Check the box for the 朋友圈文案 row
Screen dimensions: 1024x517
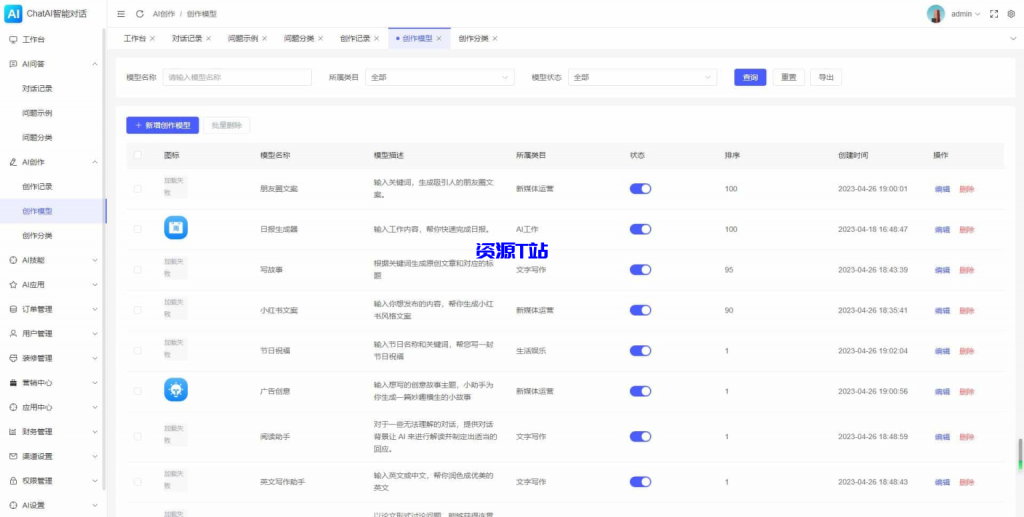pyautogui.click(x=137, y=189)
